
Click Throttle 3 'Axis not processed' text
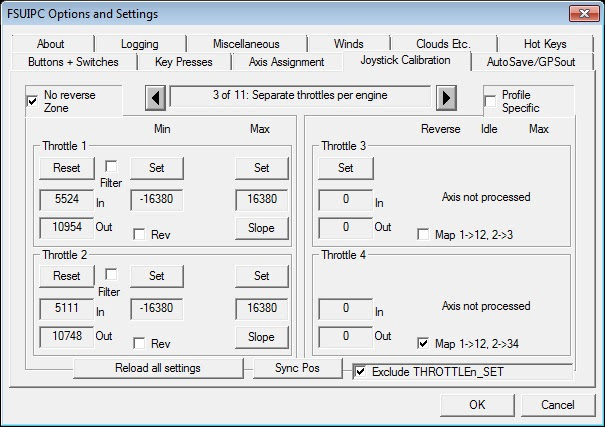tap(486, 197)
